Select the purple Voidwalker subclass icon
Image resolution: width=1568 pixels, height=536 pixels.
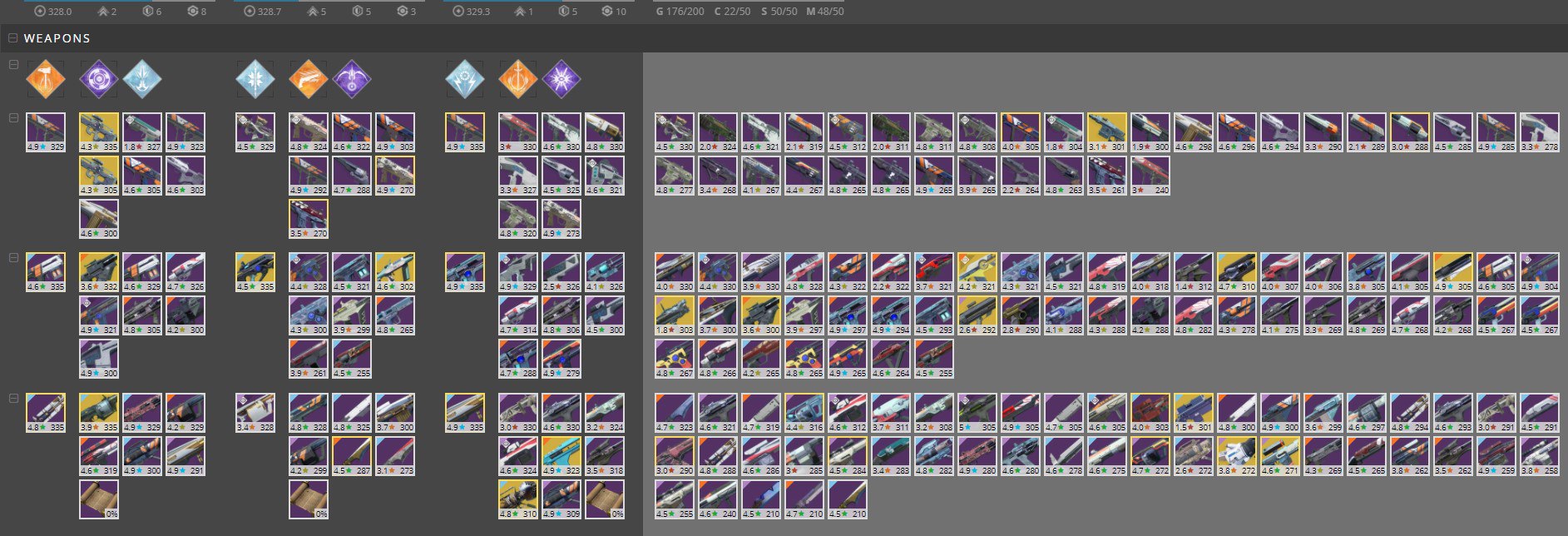pyautogui.click(x=561, y=79)
